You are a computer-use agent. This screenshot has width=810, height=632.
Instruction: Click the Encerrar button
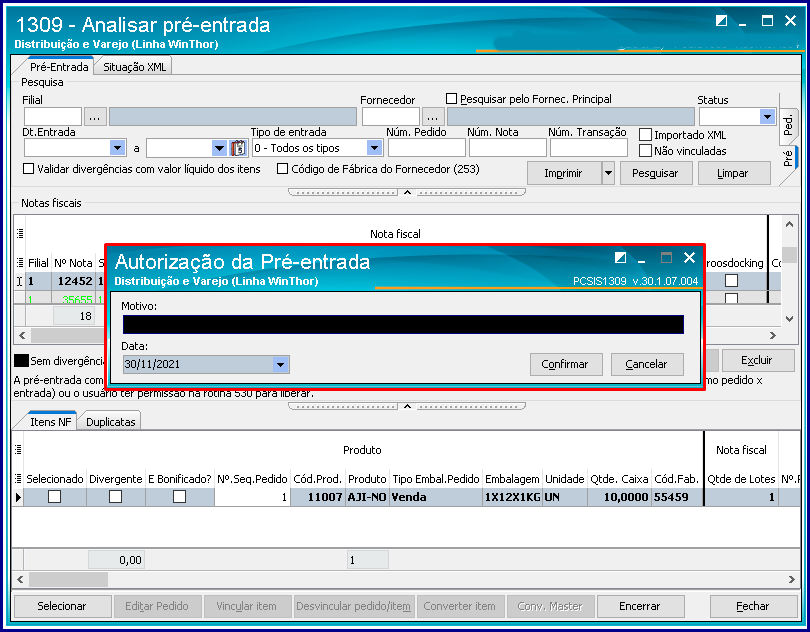(640, 606)
